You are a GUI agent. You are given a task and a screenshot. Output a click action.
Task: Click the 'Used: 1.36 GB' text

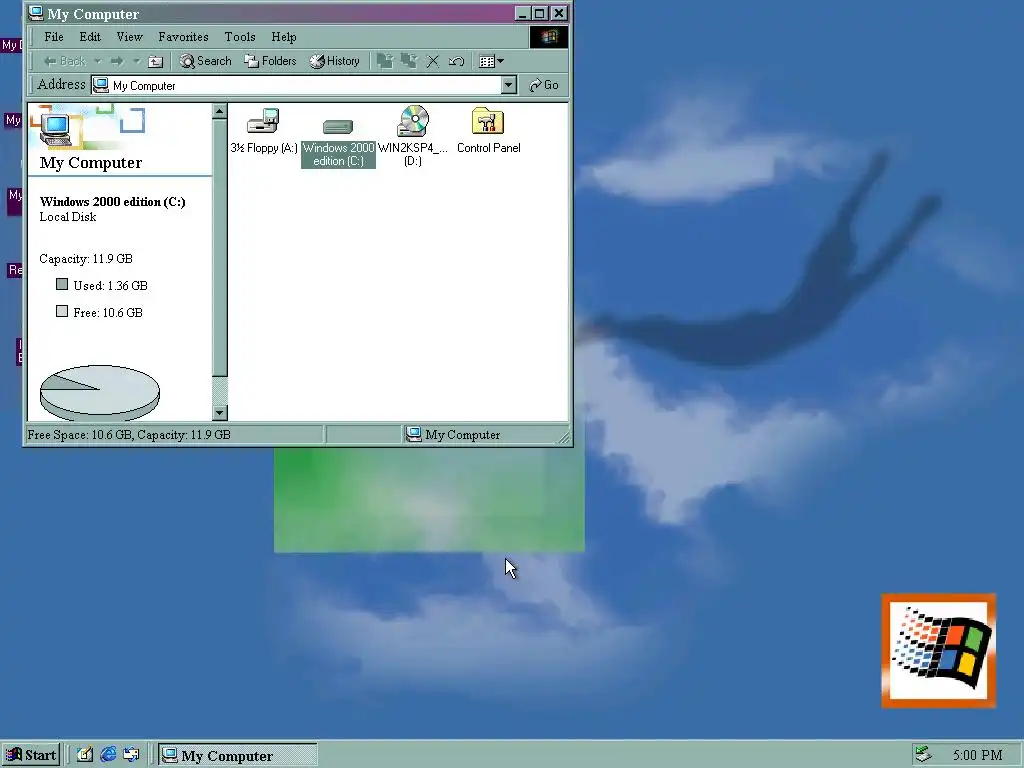[110, 285]
